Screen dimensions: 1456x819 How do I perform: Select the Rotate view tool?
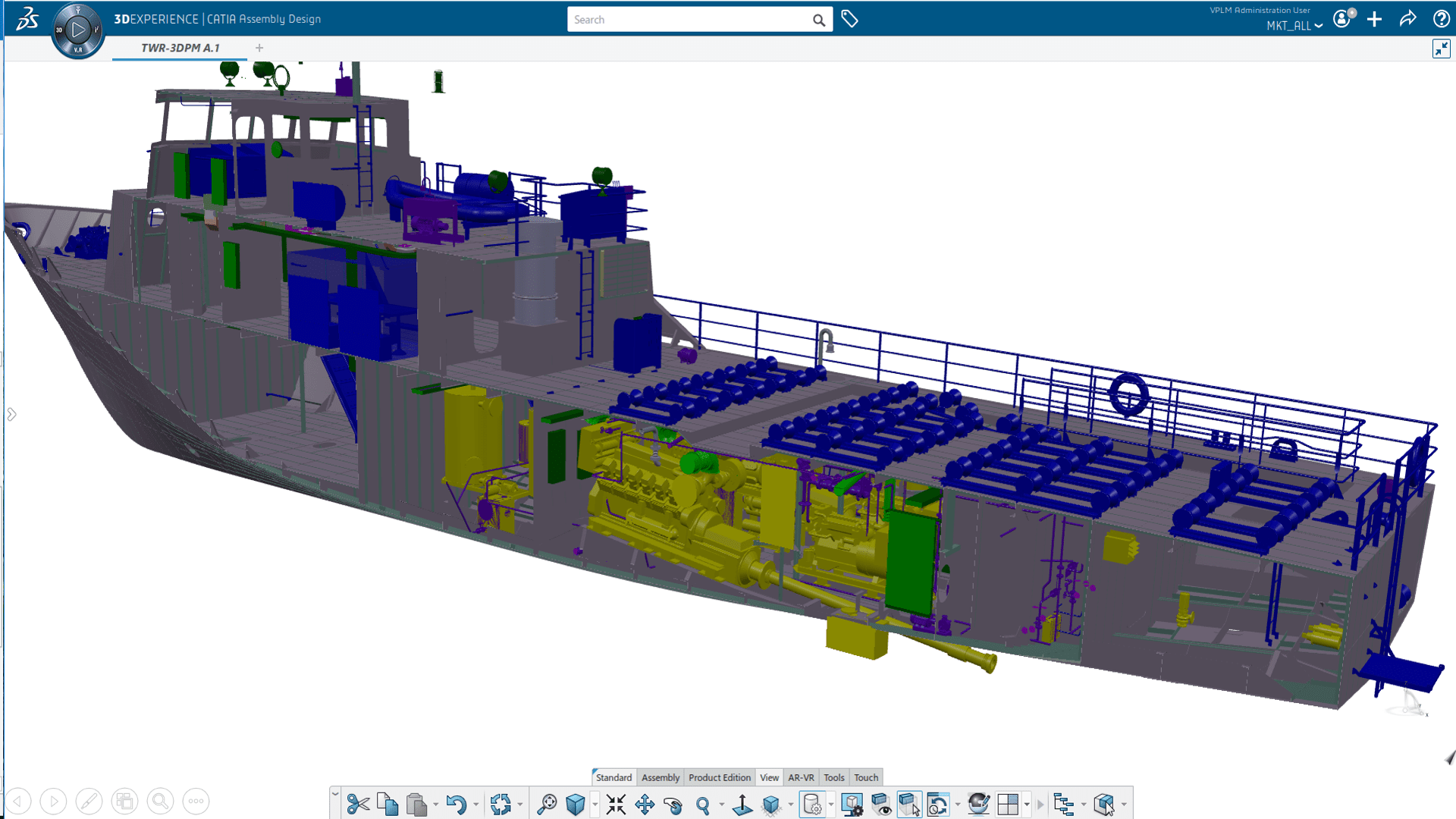tap(673, 805)
